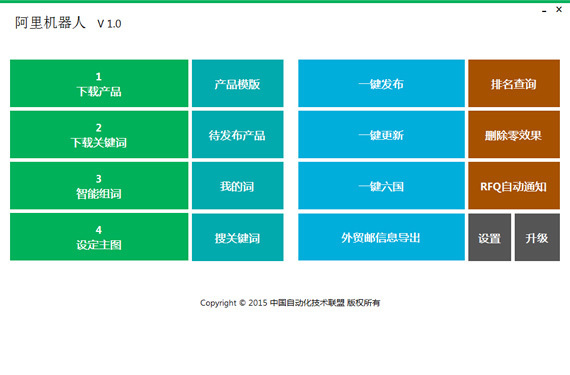570x375 pixels.
Task: Click the 一键六国 tile
Action: tap(381, 186)
